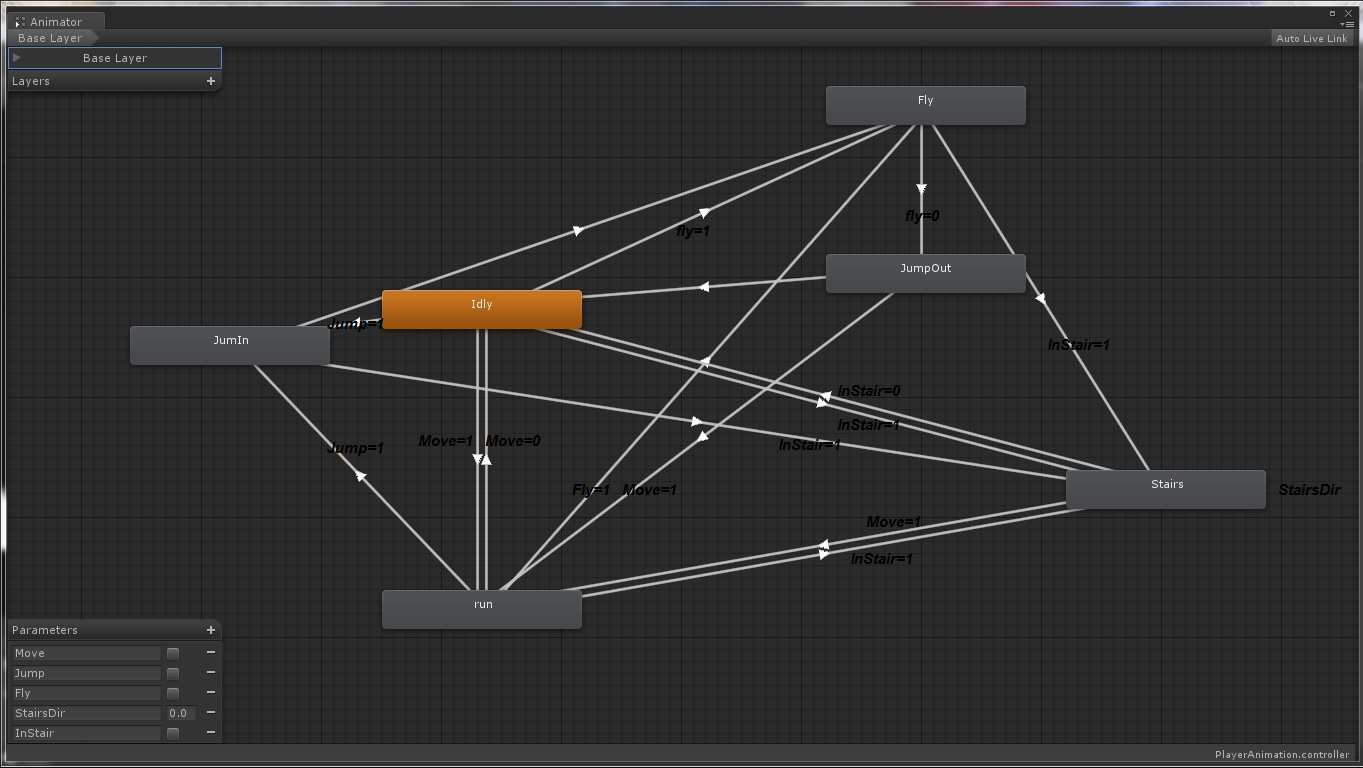1363x768 pixels.
Task: Enable the Jump parameter checkbox
Action: point(173,673)
